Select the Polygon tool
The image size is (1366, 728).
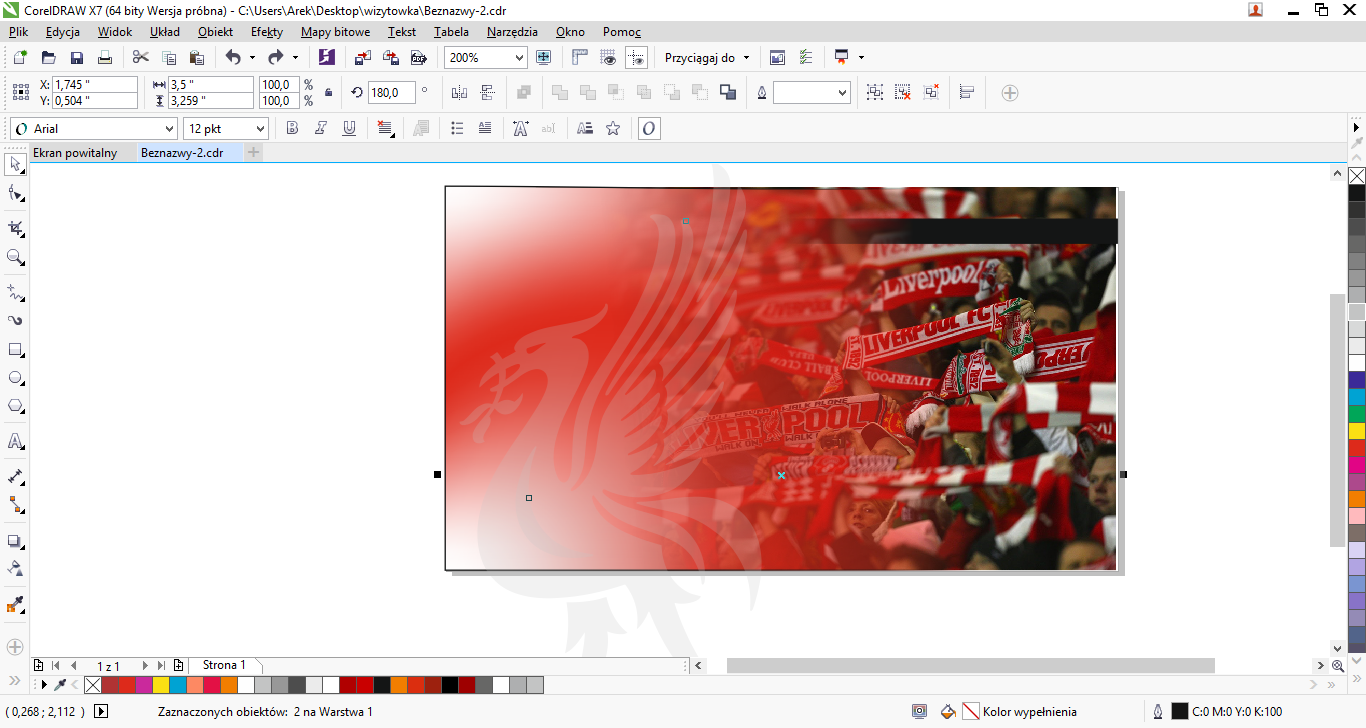15,407
